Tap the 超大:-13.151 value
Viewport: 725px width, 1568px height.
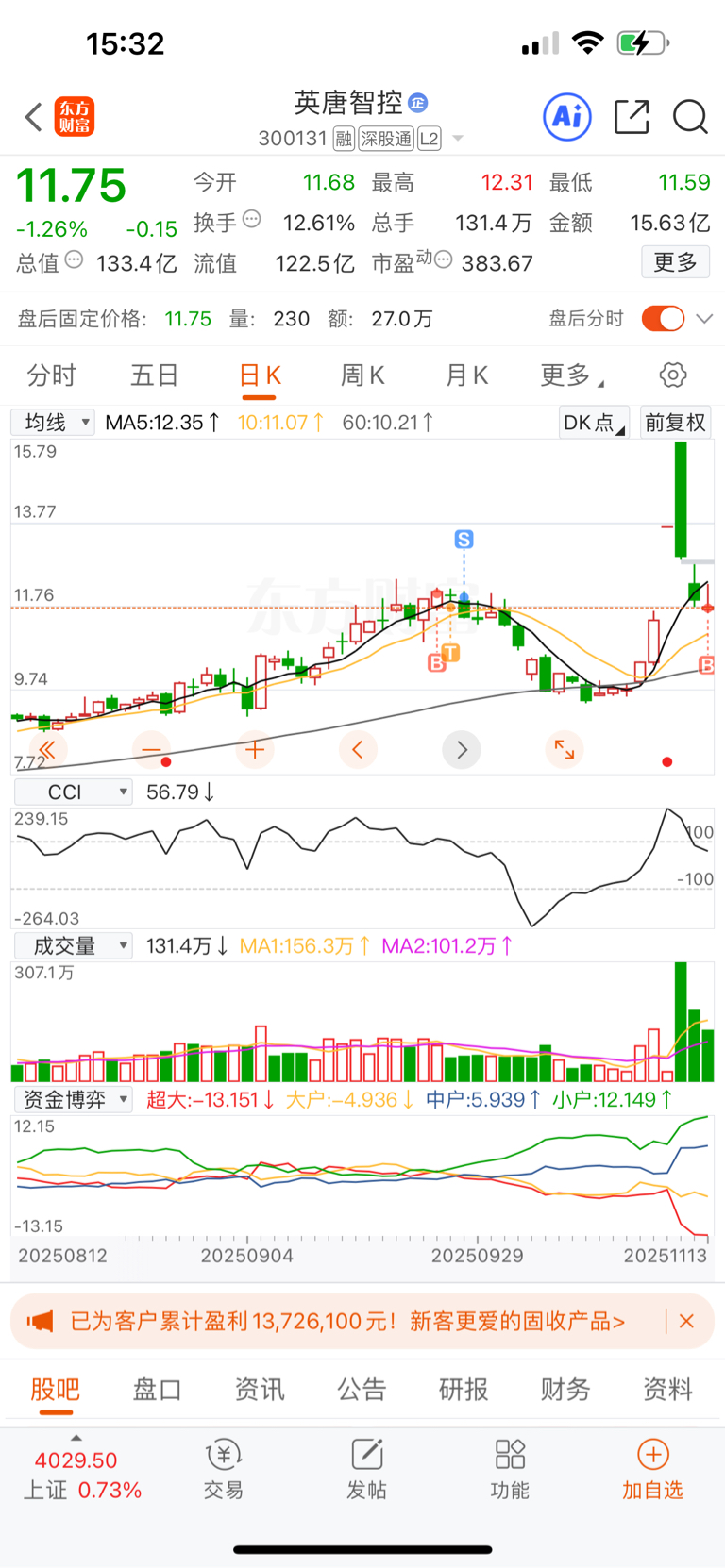point(210,1099)
